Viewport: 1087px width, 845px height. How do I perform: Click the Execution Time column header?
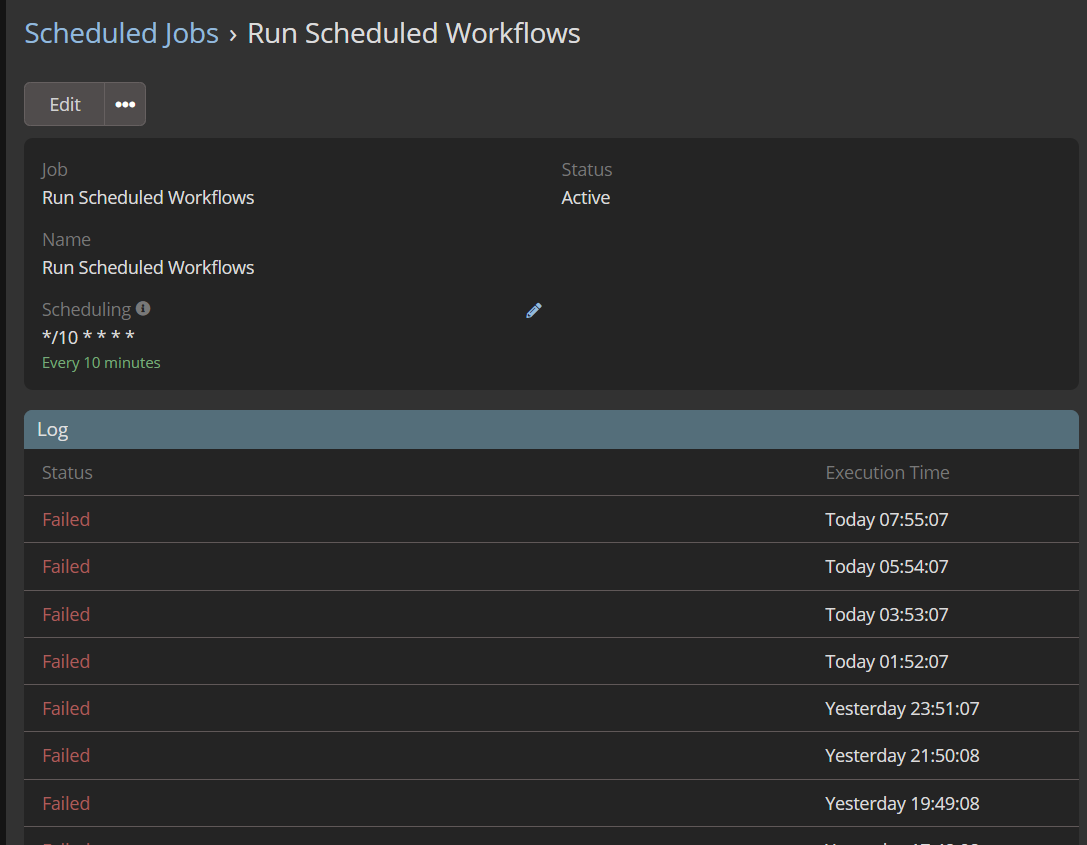(x=887, y=473)
